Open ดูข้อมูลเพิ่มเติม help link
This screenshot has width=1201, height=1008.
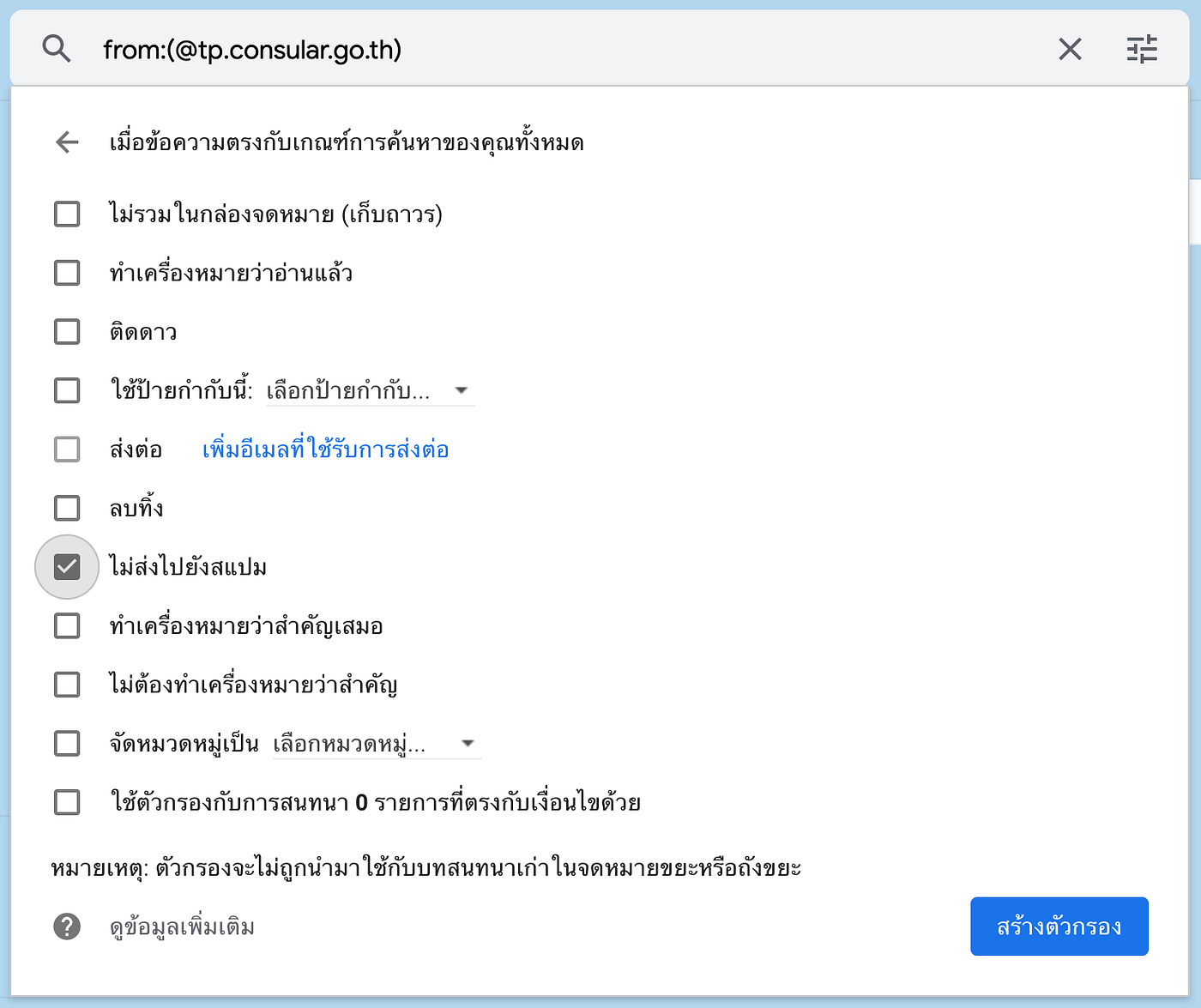(x=182, y=927)
